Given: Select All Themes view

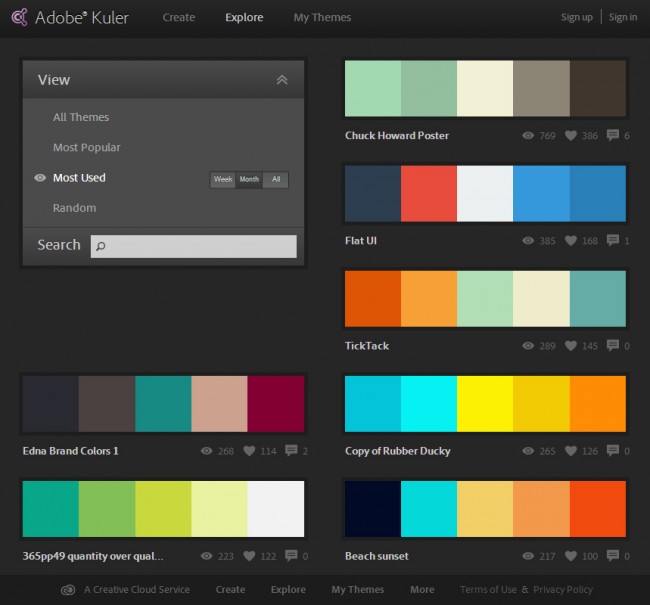Looking at the screenshot, I should click(x=81, y=117).
